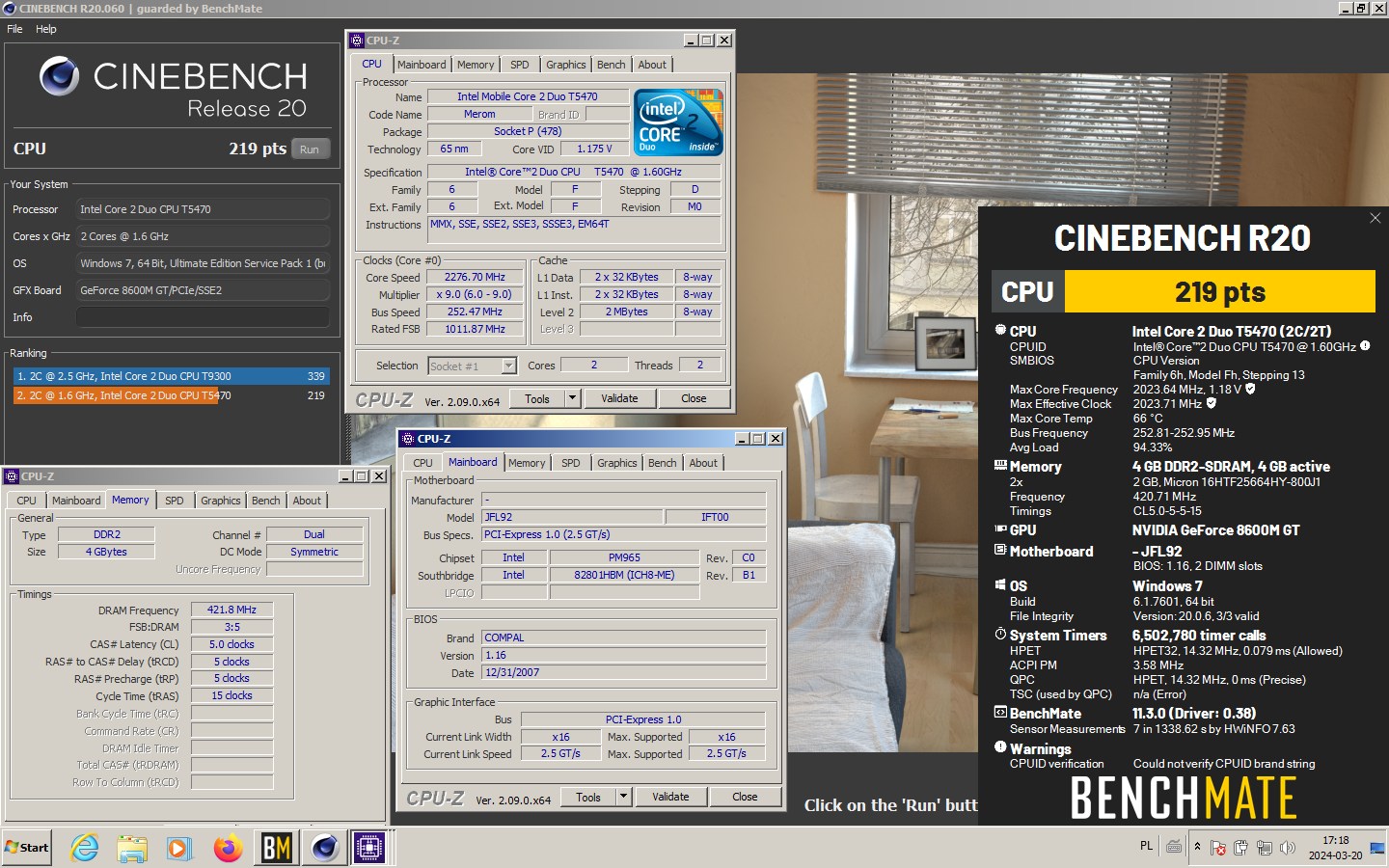Click the Warnings exclamation icon in BenchMate panel
The width and height of the screenshot is (1389, 868).
pyautogui.click(x=1000, y=746)
